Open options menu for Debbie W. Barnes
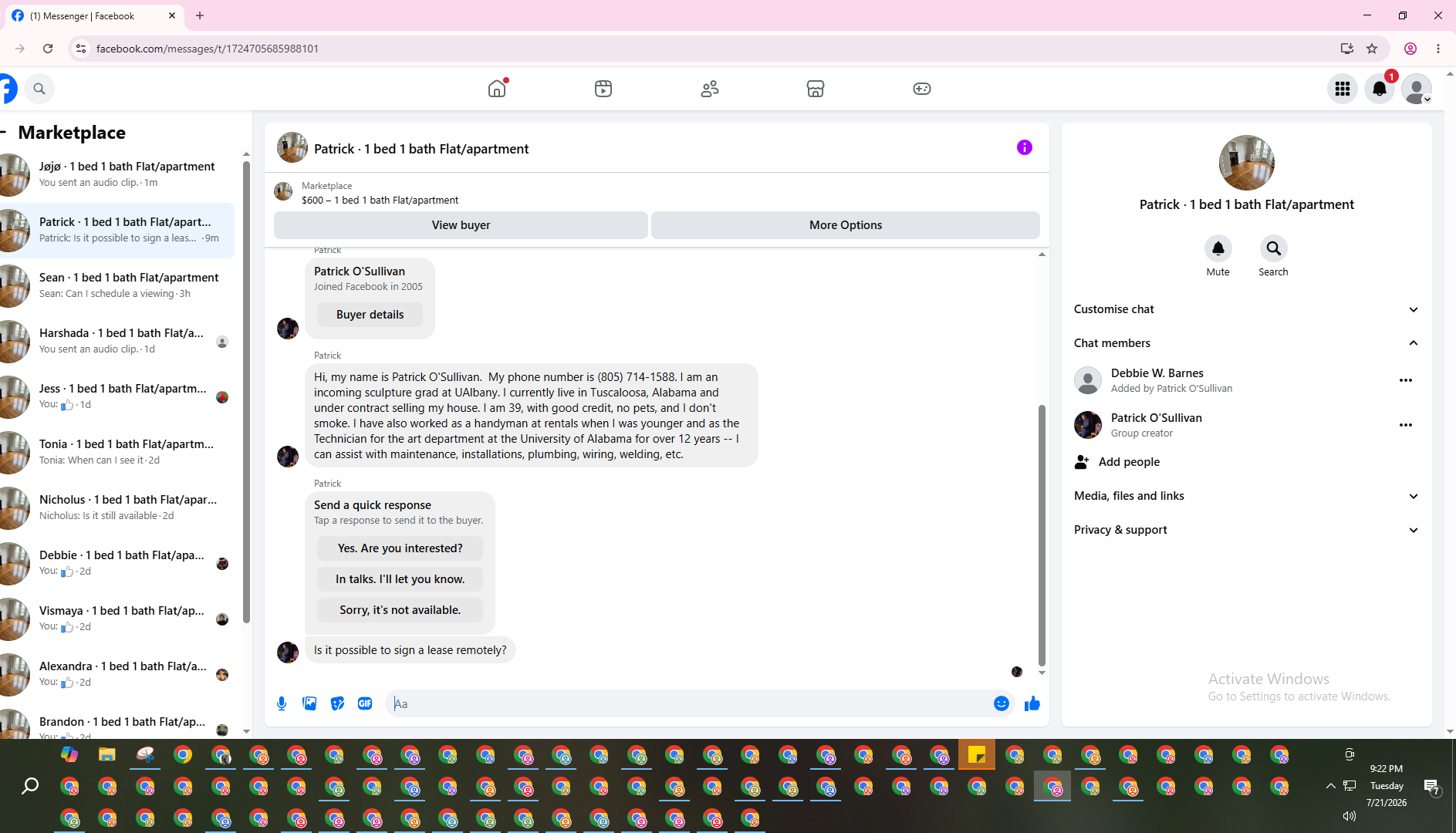 click(x=1406, y=380)
